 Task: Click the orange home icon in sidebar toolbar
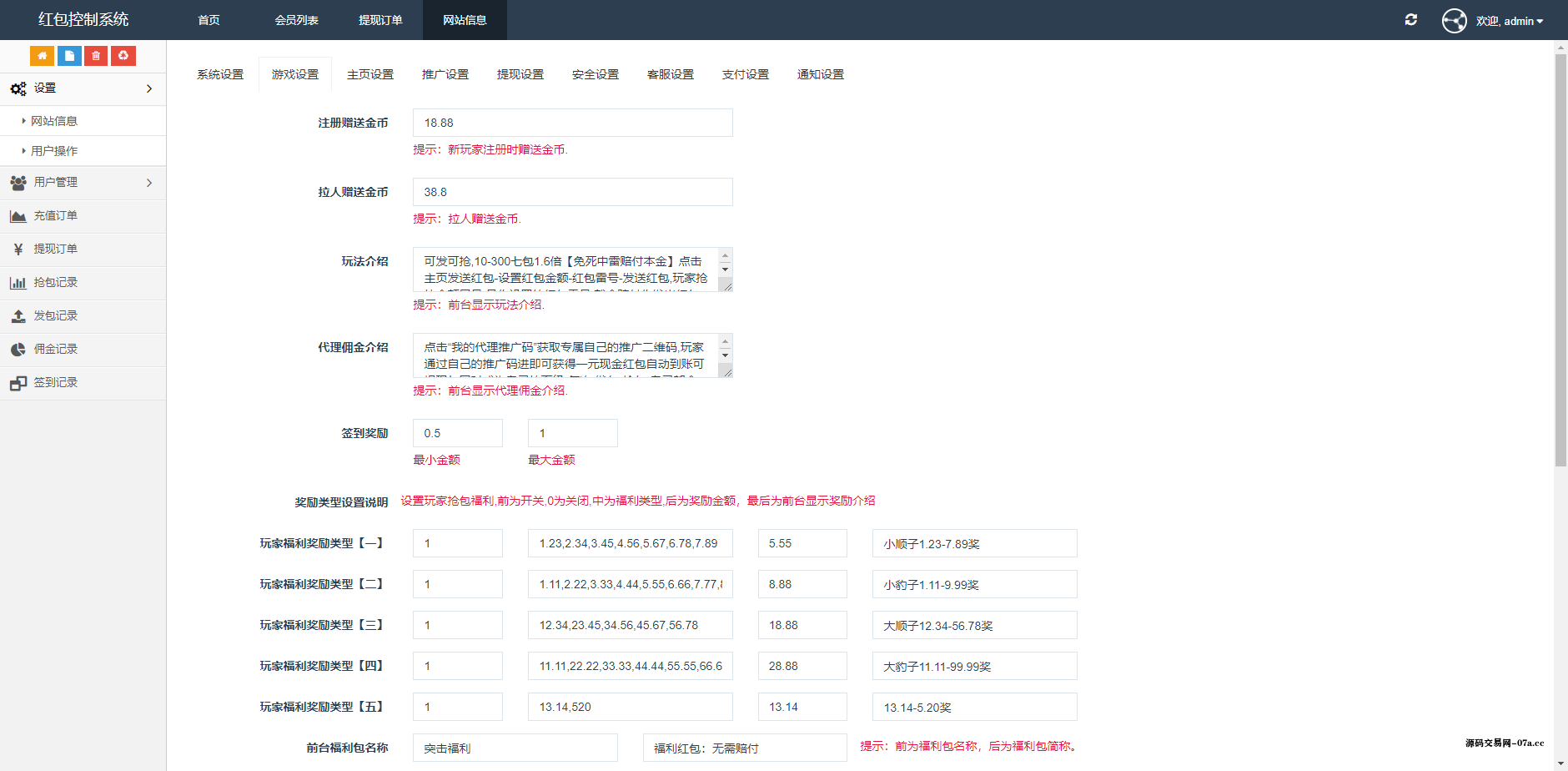[x=42, y=55]
